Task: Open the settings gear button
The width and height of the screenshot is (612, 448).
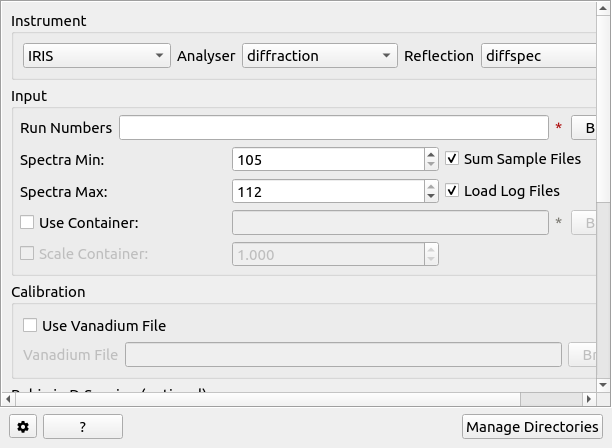Action: pyautogui.click(x=23, y=427)
